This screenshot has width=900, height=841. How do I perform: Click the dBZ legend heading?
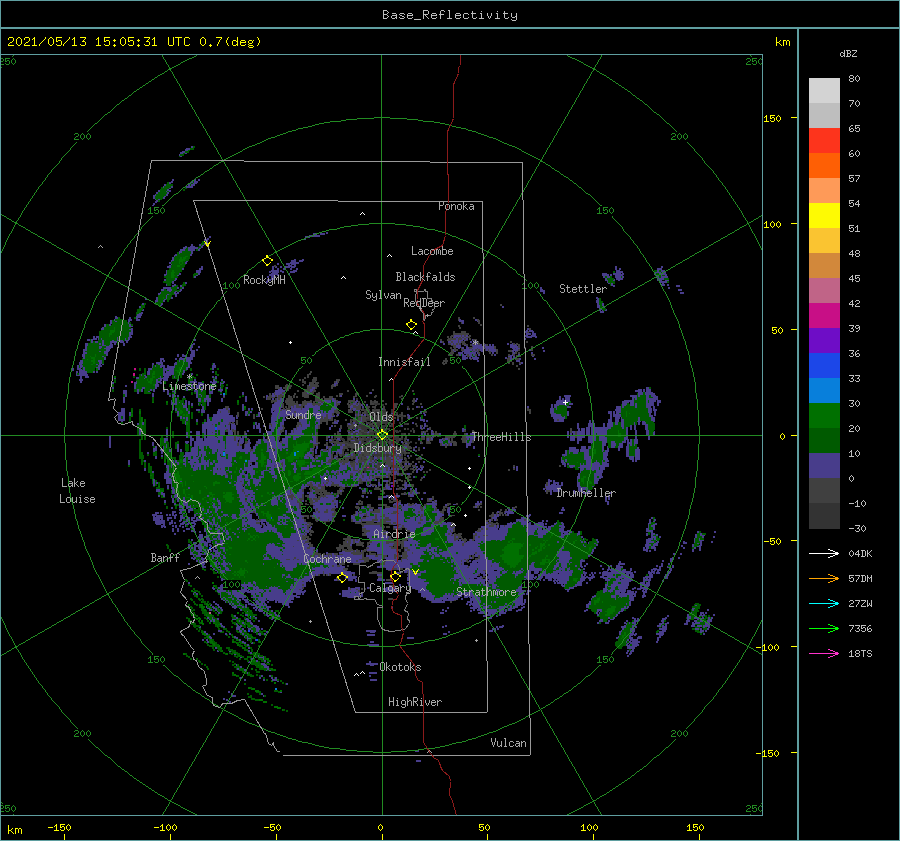tap(848, 53)
